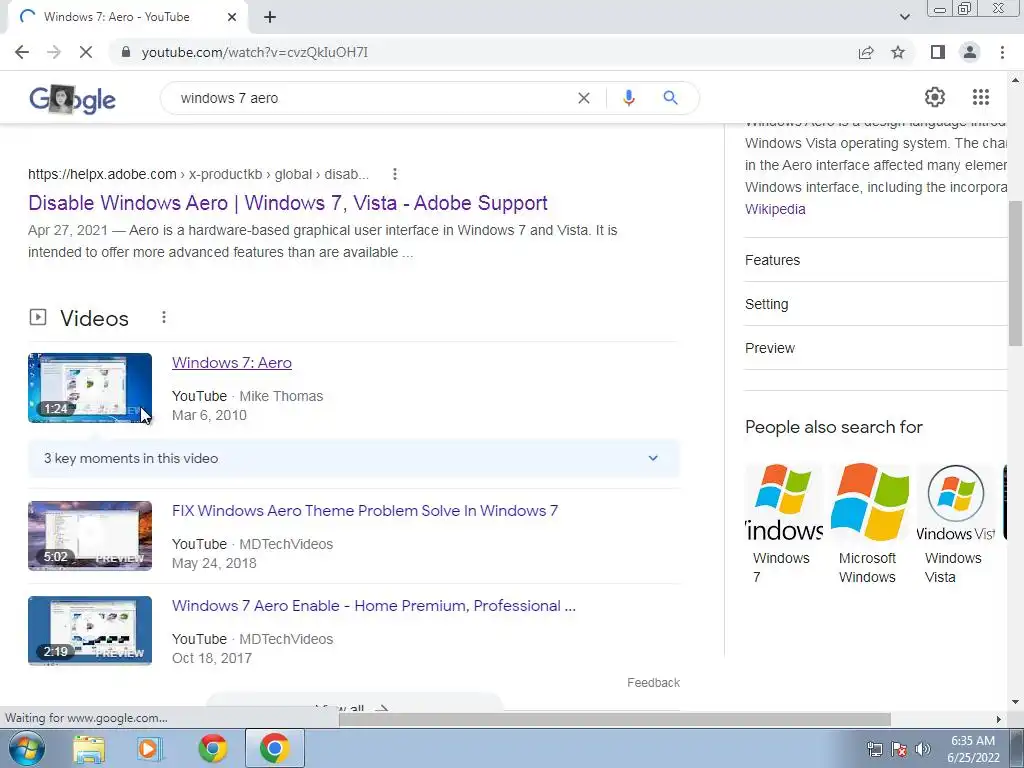Click the volume speaker tray icon

tap(923, 748)
